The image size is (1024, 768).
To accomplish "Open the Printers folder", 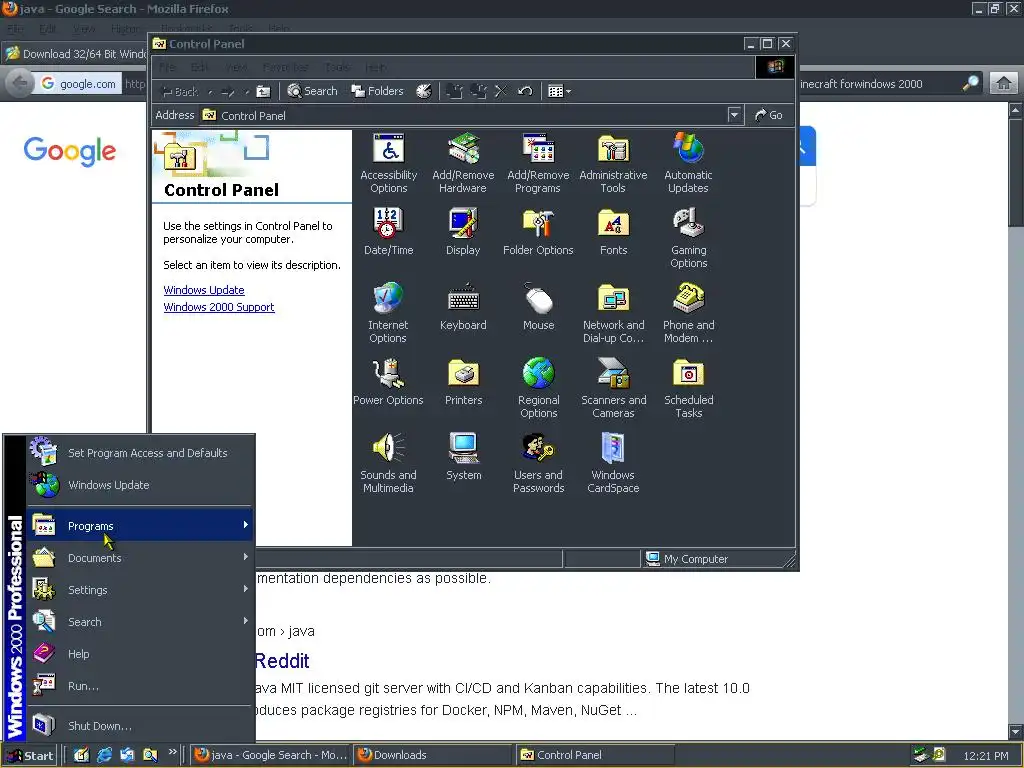I will 463,382.
